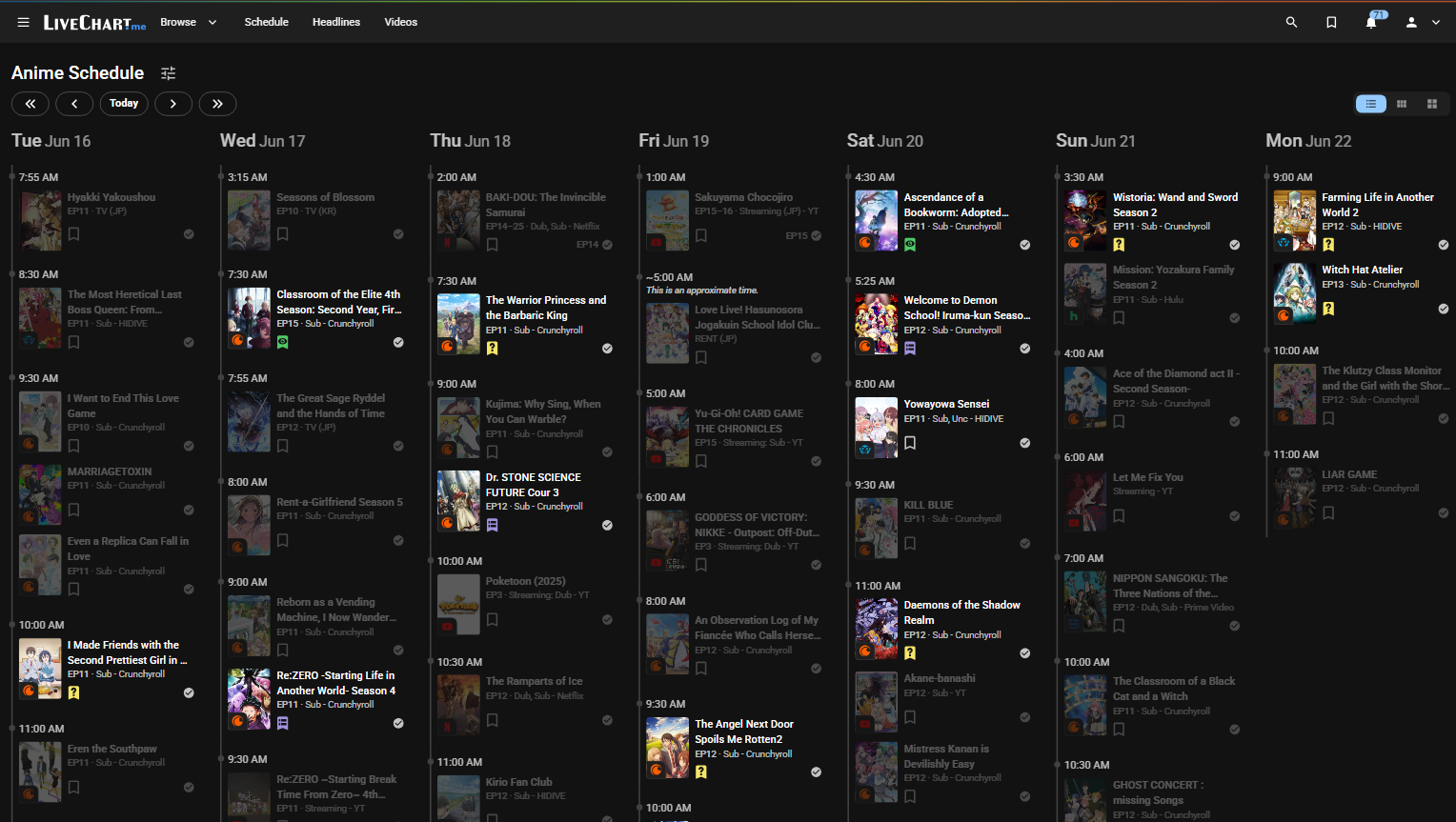Expand the Browse dropdown menu
Viewport: 1456px width, 822px height.
coord(189,22)
